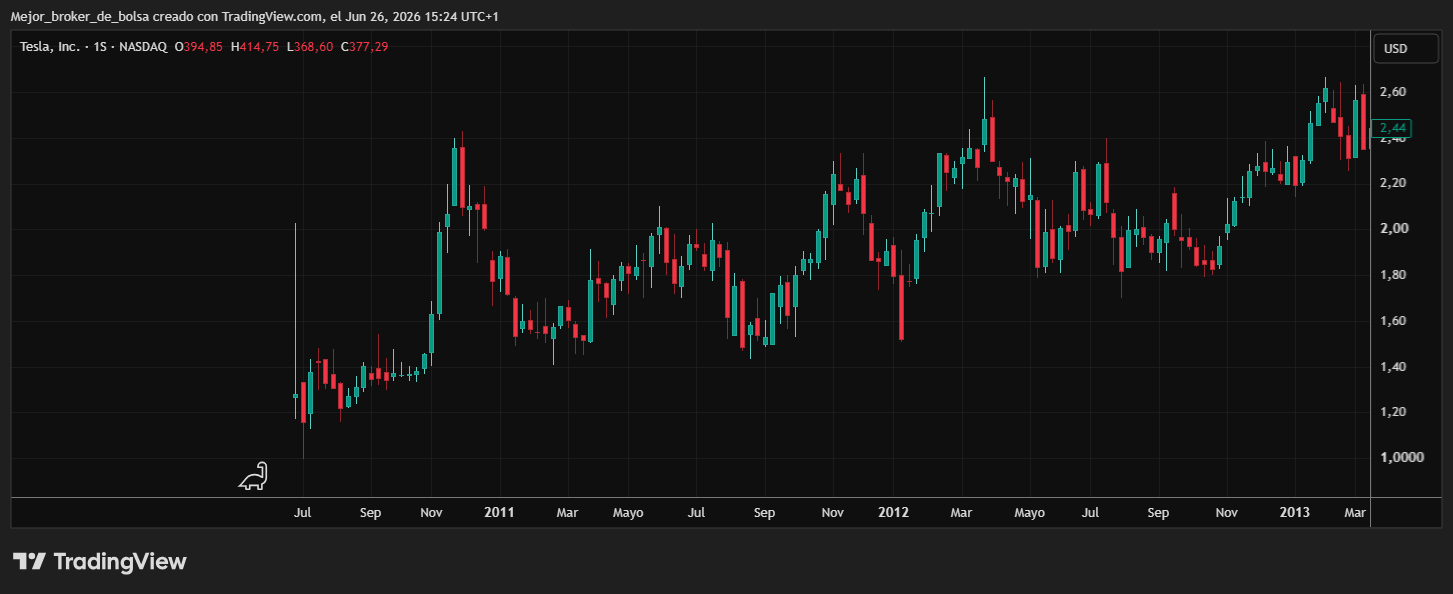Click the Mar label just after 2012
This screenshot has width=1453, height=594.
pyautogui.click(x=961, y=513)
